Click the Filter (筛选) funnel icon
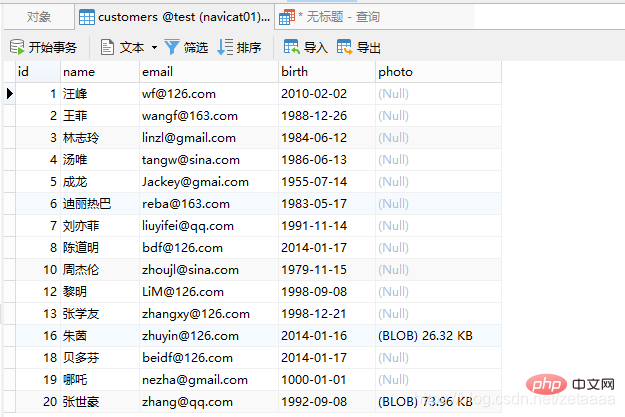 pyautogui.click(x=172, y=47)
